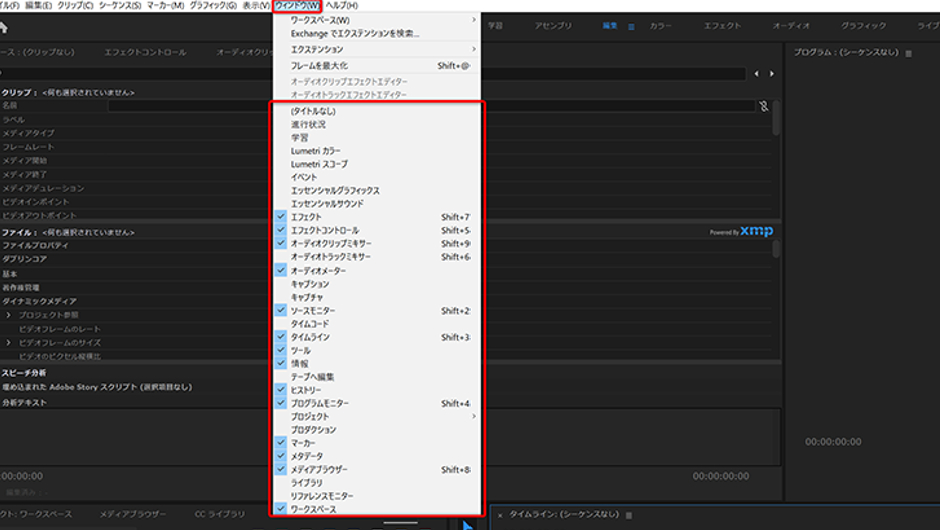The image size is (940, 530).
Task: Toggle the オーディオクリップミキサー check
Action: point(281,243)
